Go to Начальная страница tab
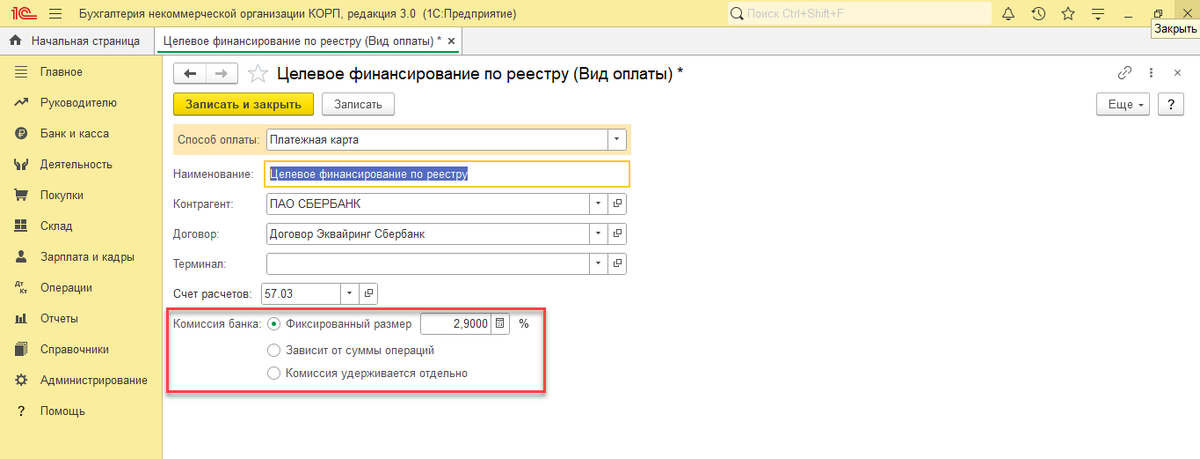1200x459 pixels. tap(75, 41)
